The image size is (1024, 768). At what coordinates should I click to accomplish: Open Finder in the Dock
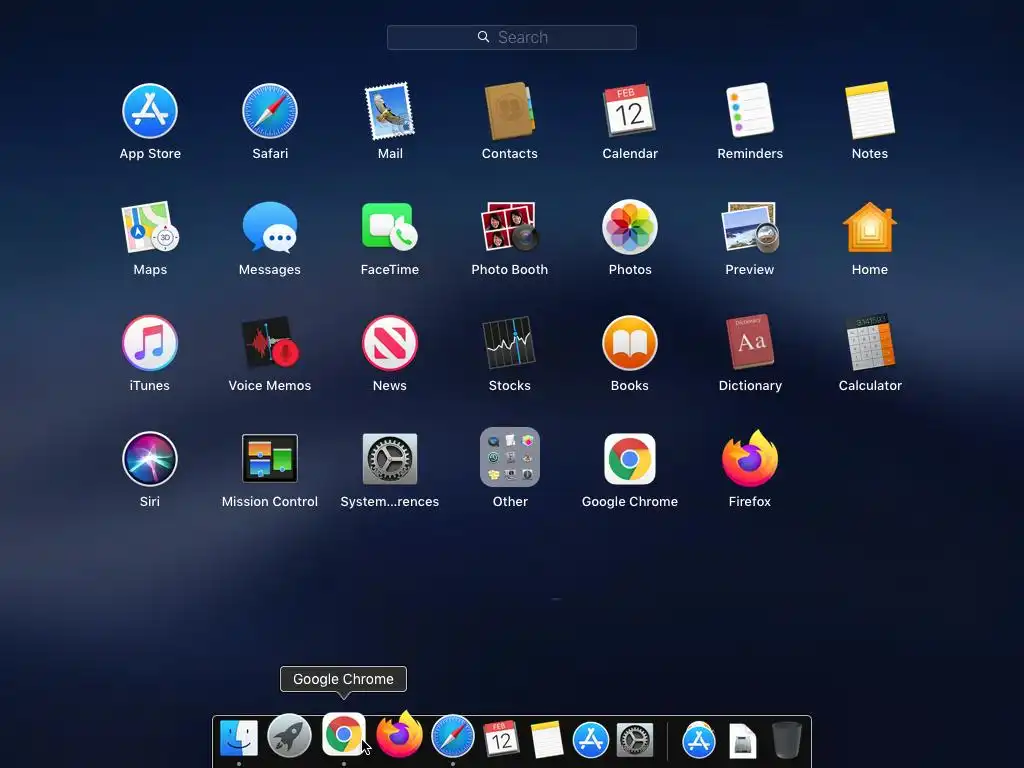[x=238, y=739]
